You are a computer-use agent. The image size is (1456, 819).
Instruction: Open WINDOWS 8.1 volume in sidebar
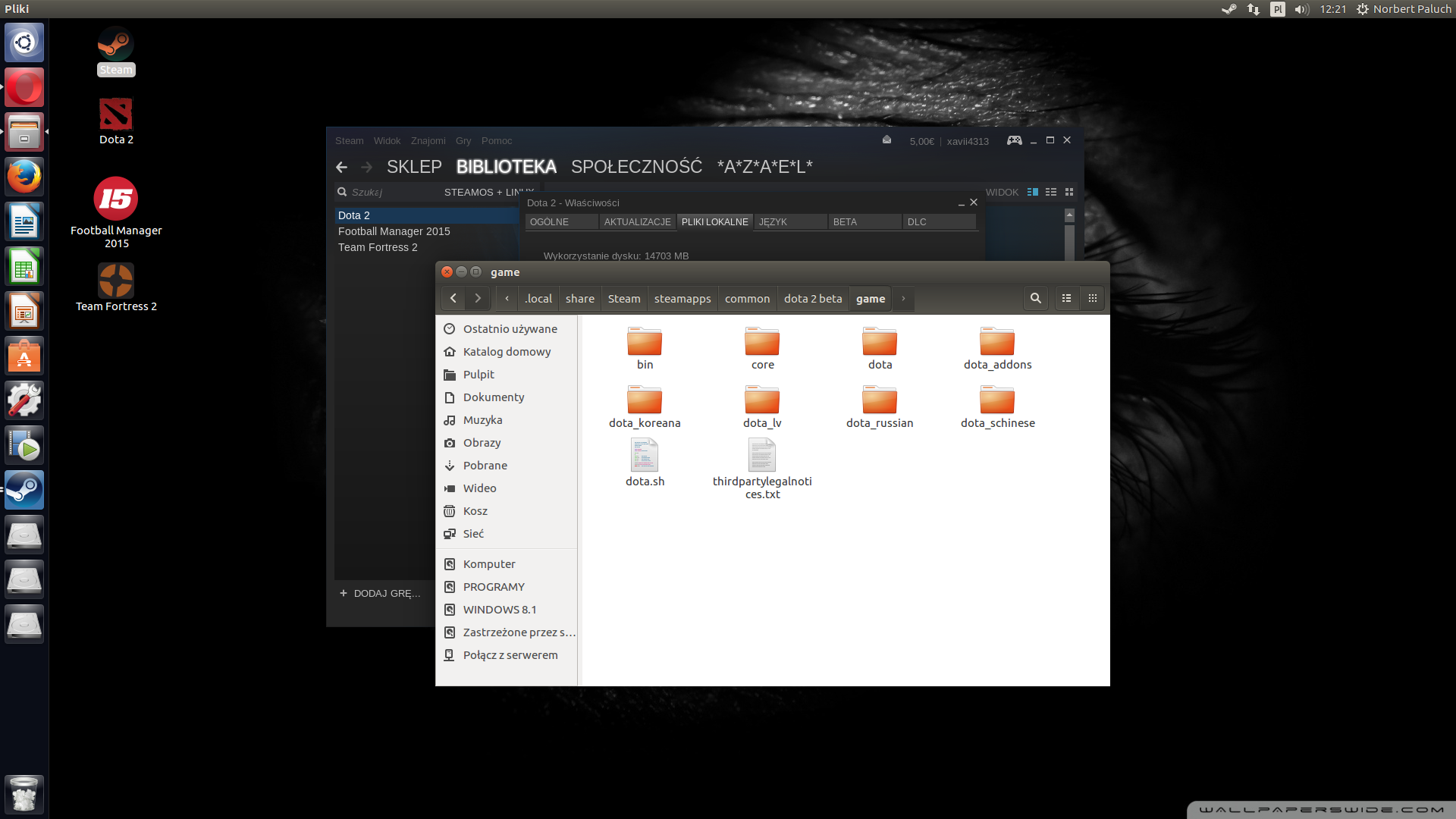pyautogui.click(x=507, y=609)
